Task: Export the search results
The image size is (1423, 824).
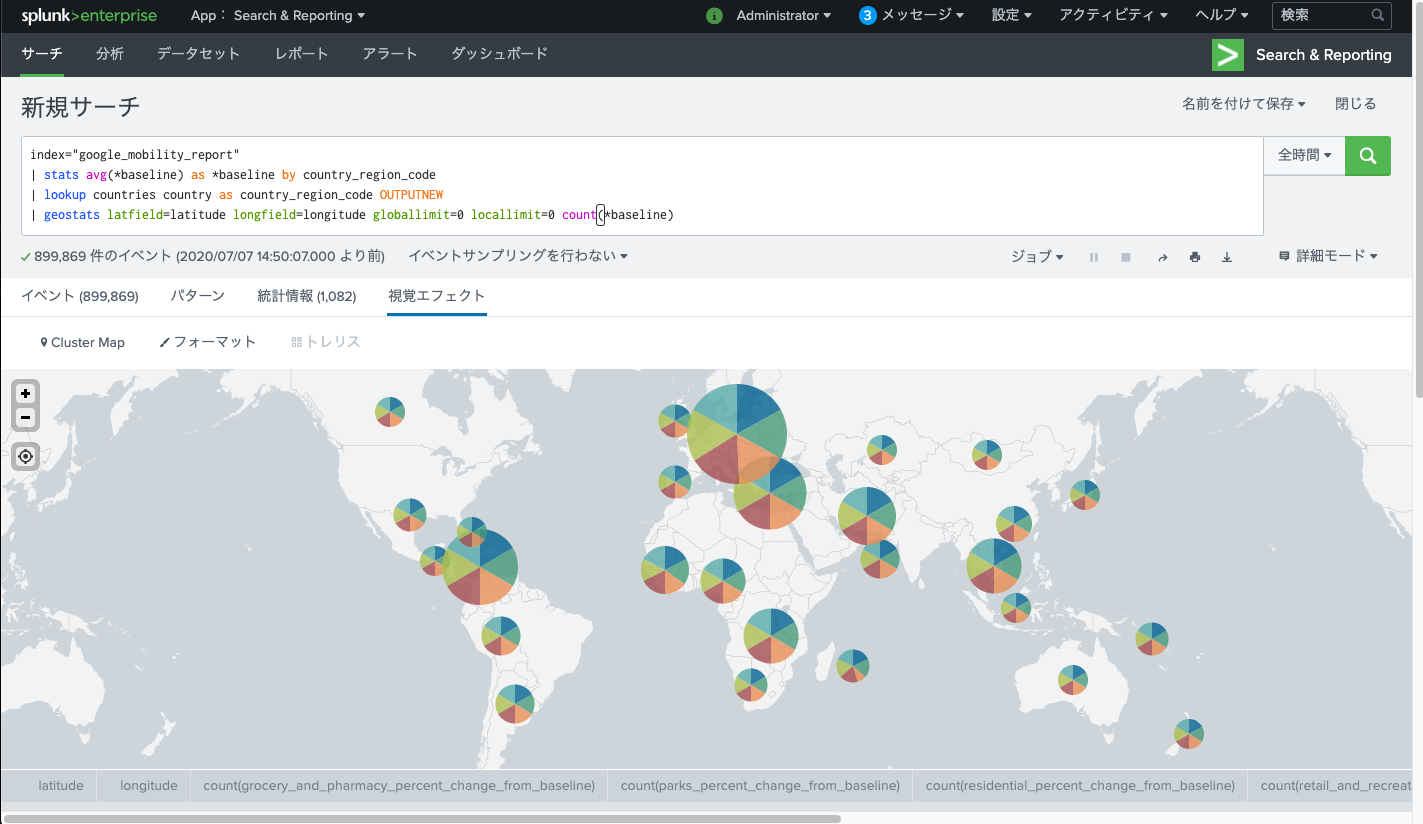Action: (x=1227, y=257)
